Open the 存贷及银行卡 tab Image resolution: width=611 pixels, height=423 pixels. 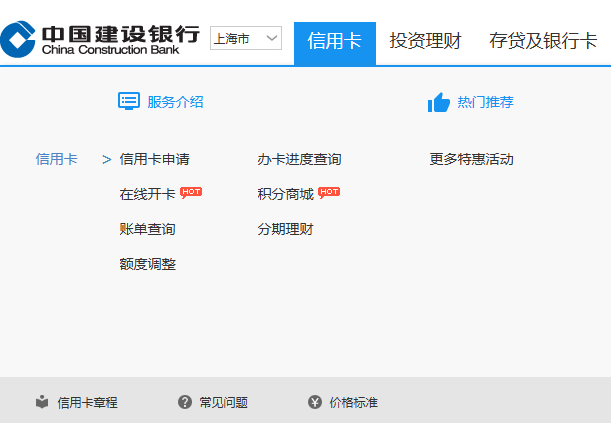(543, 41)
